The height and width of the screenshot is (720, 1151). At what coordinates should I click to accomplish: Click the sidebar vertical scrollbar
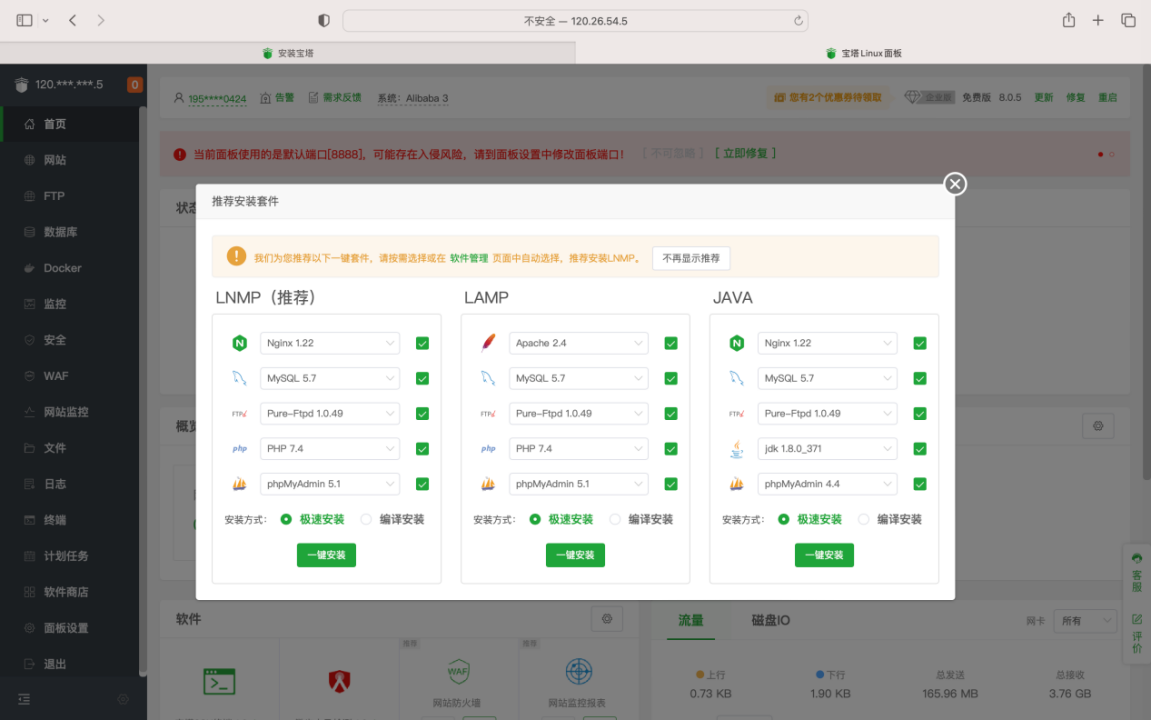point(142,390)
